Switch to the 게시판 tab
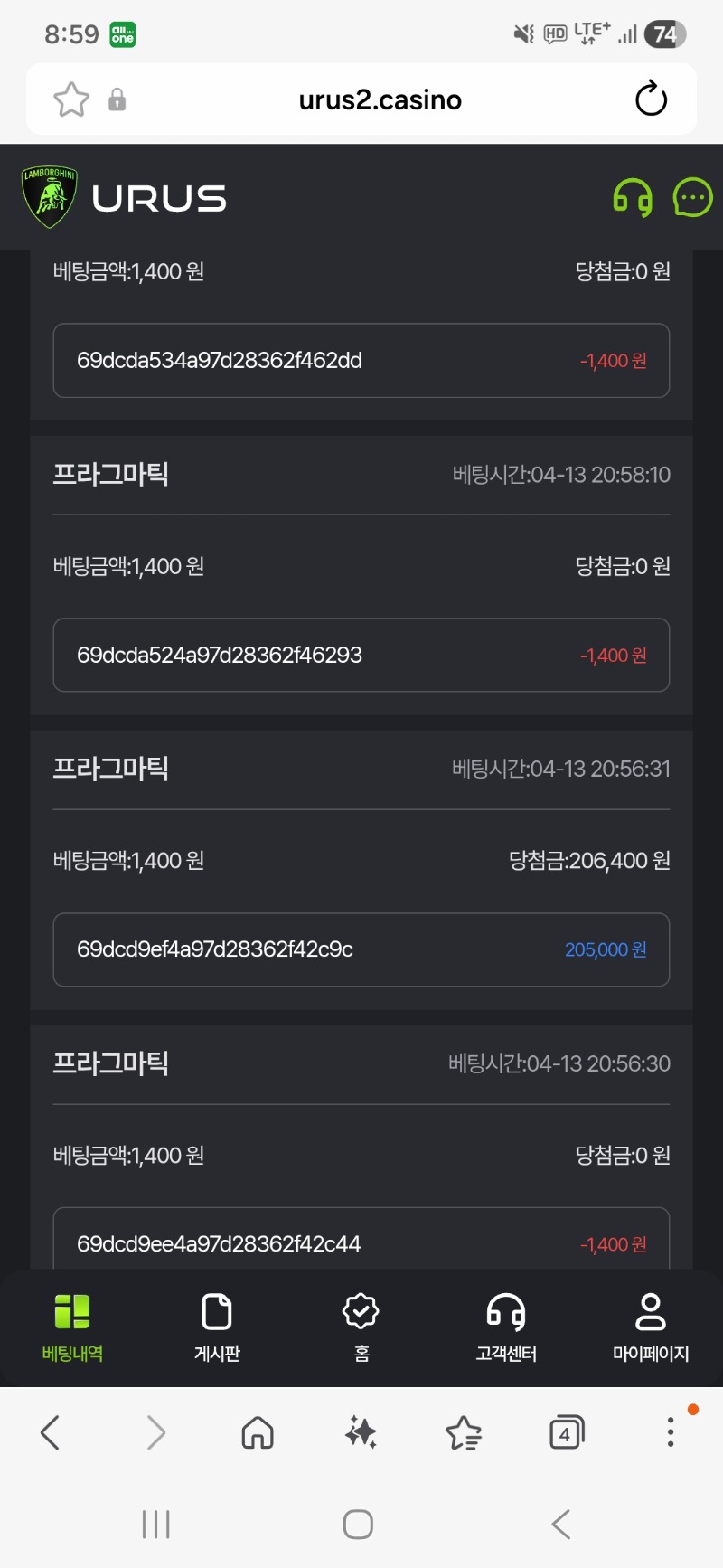The width and height of the screenshot is (723, 1568). (x=217, y=1326)
